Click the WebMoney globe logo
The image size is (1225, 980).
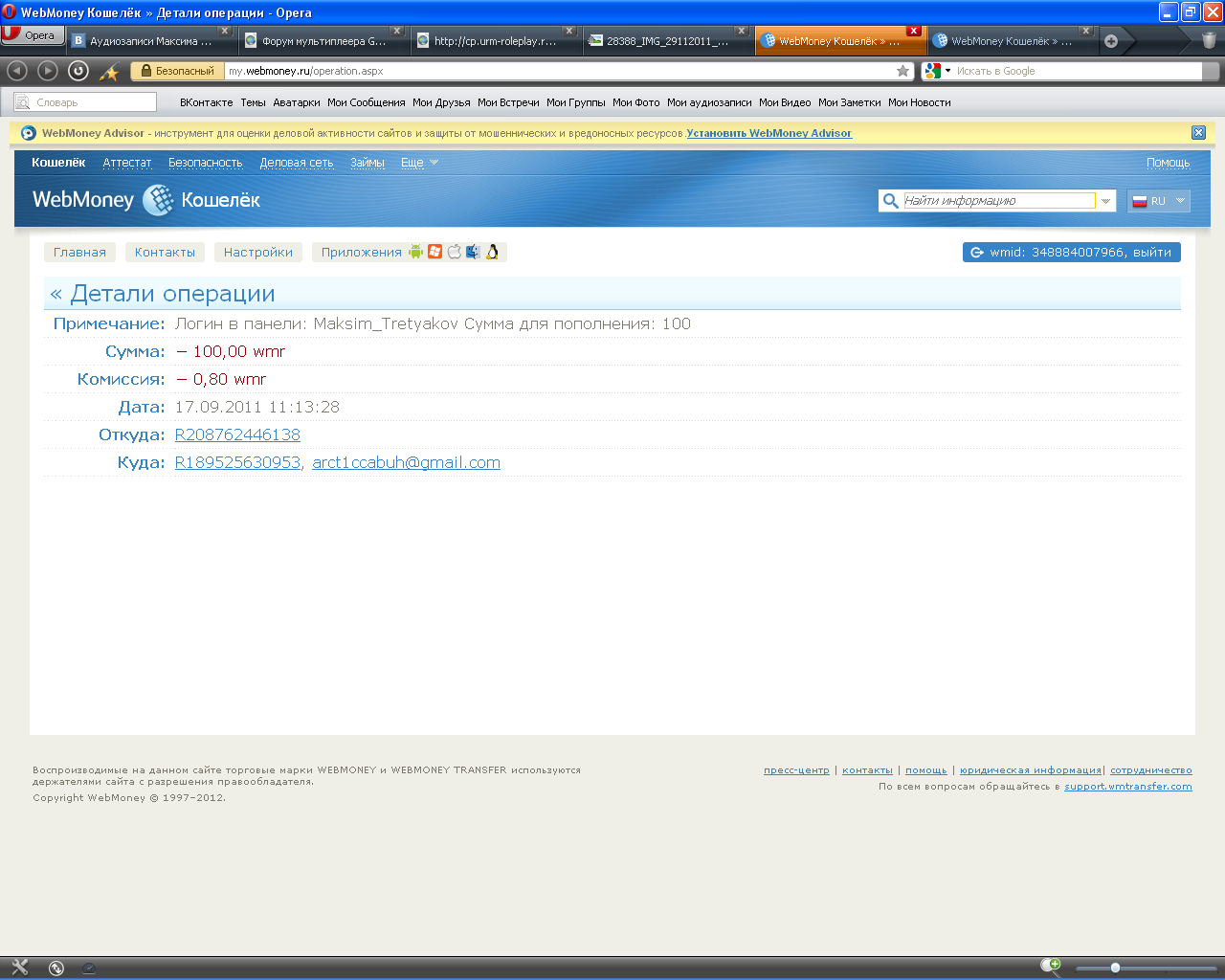click(158, 200)
